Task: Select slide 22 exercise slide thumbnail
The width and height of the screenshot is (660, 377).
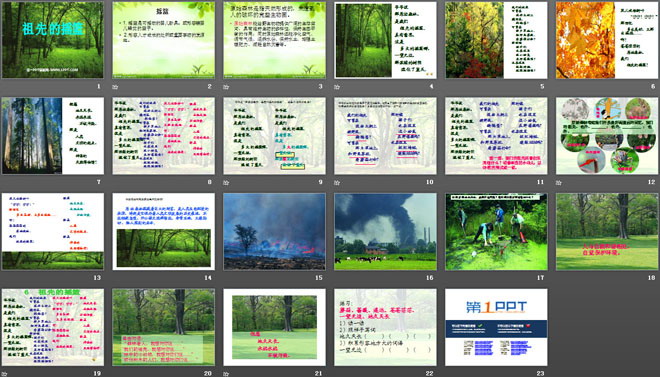Action: [385, 327]
